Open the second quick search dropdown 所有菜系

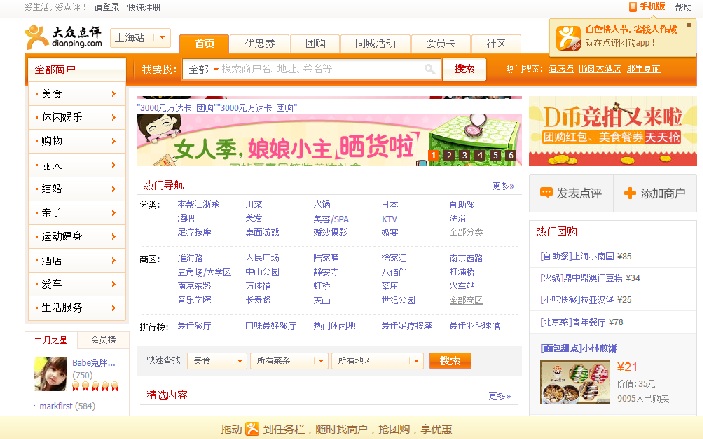click(289, 361)
